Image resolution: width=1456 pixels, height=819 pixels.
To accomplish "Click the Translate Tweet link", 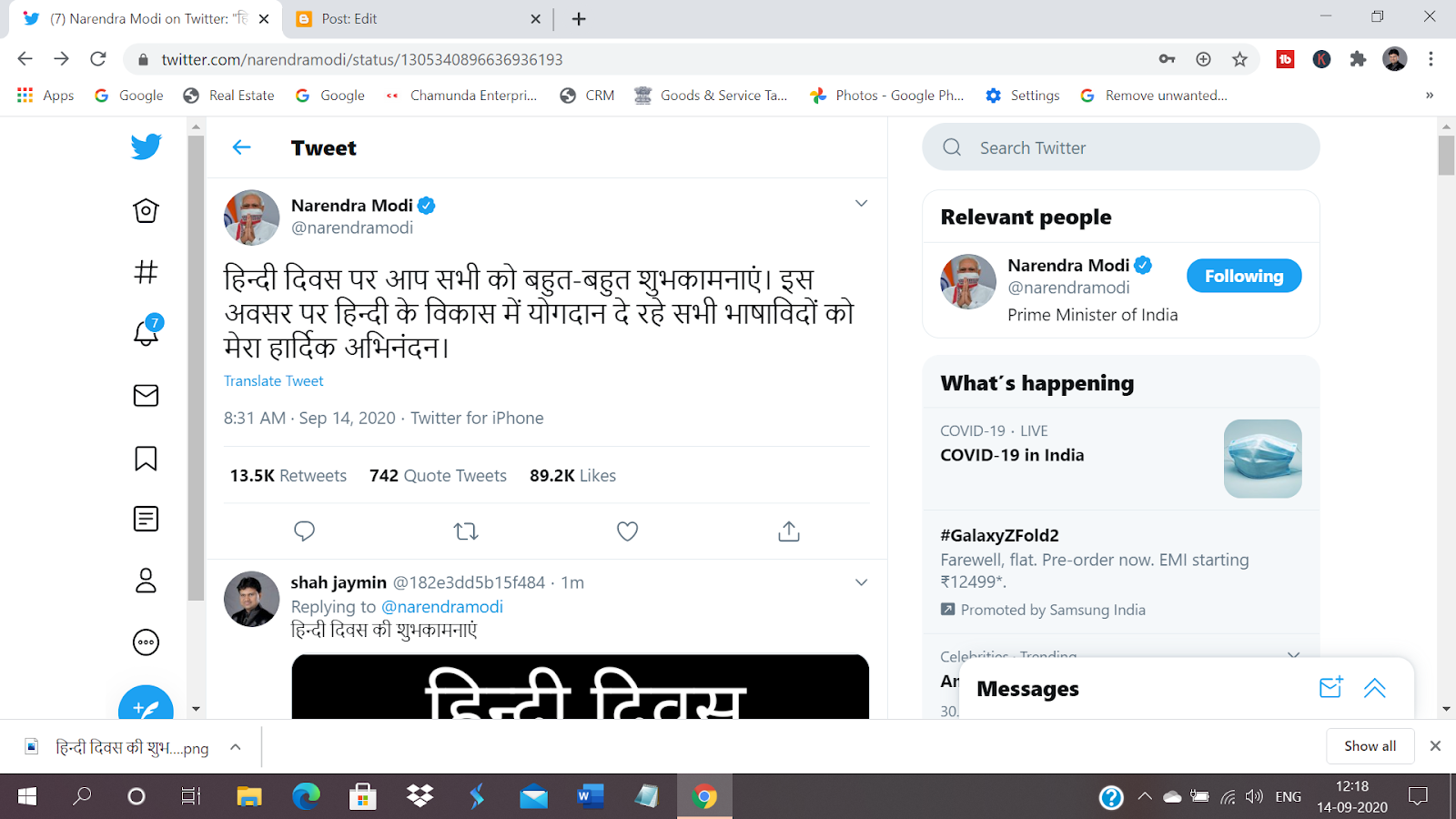I will pyautogui.click(x=274, y=381).
